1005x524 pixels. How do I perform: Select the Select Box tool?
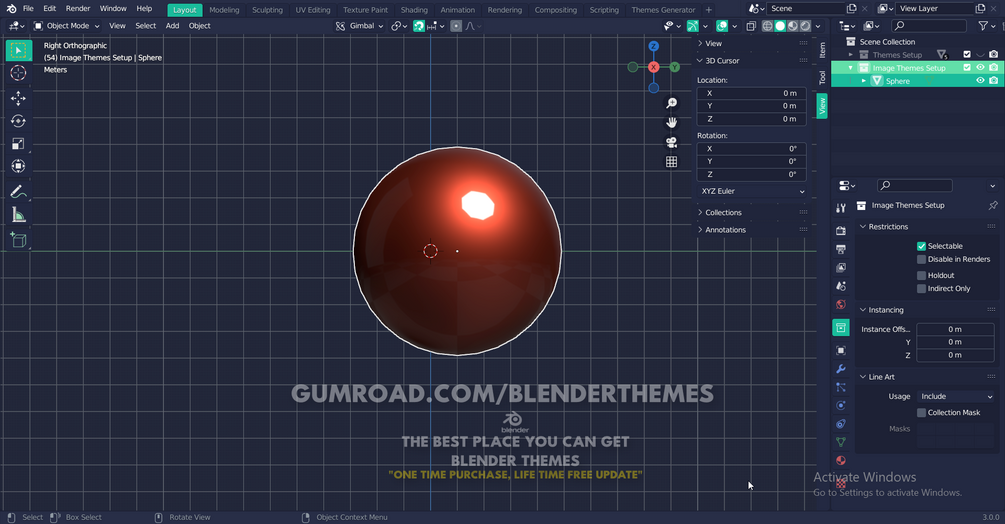pyautogui.click(x=18, y=50)
